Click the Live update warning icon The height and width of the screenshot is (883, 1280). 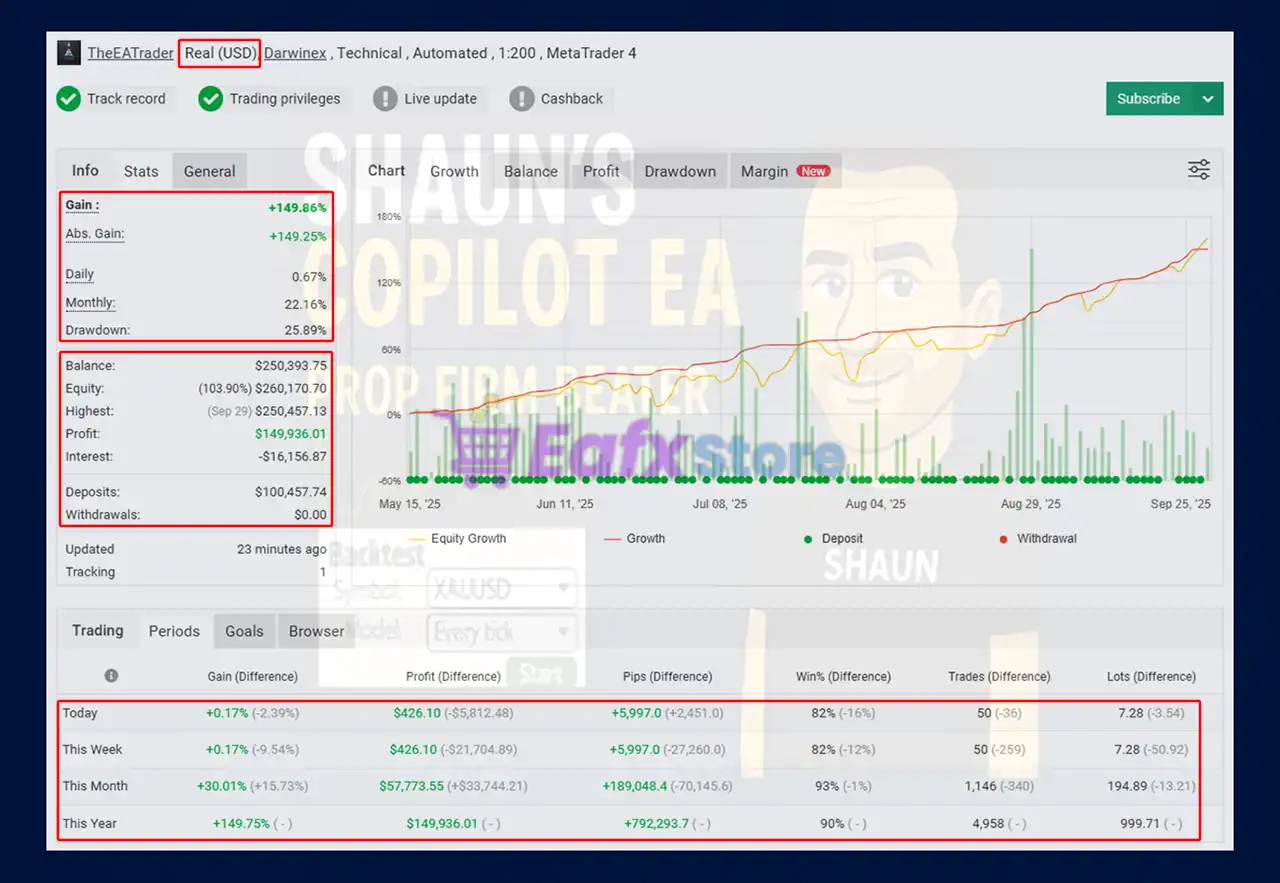click(x=385, y=98)
